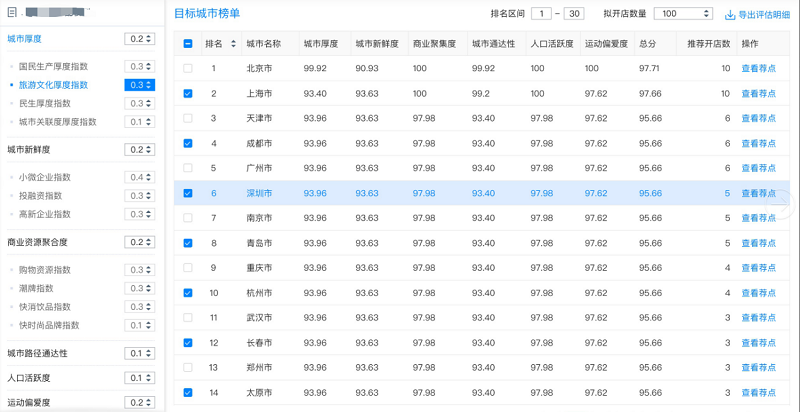Screen dimensions: 800x412
Task: Click the ranking range start field
Action: coord(542,14)
